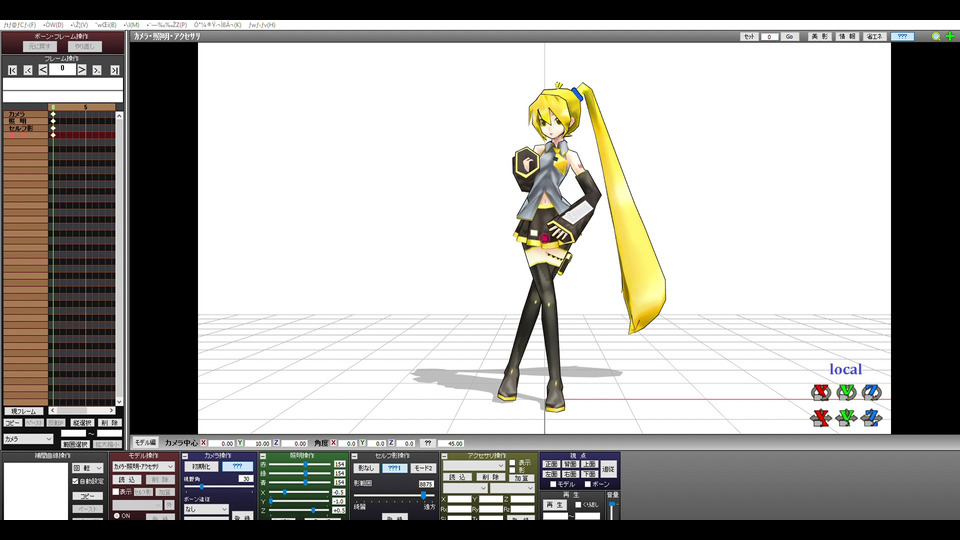Viewport: 960px width, 540px height.
Task: Adjust the 音量 volume slider
Action: tap(612, 509)
